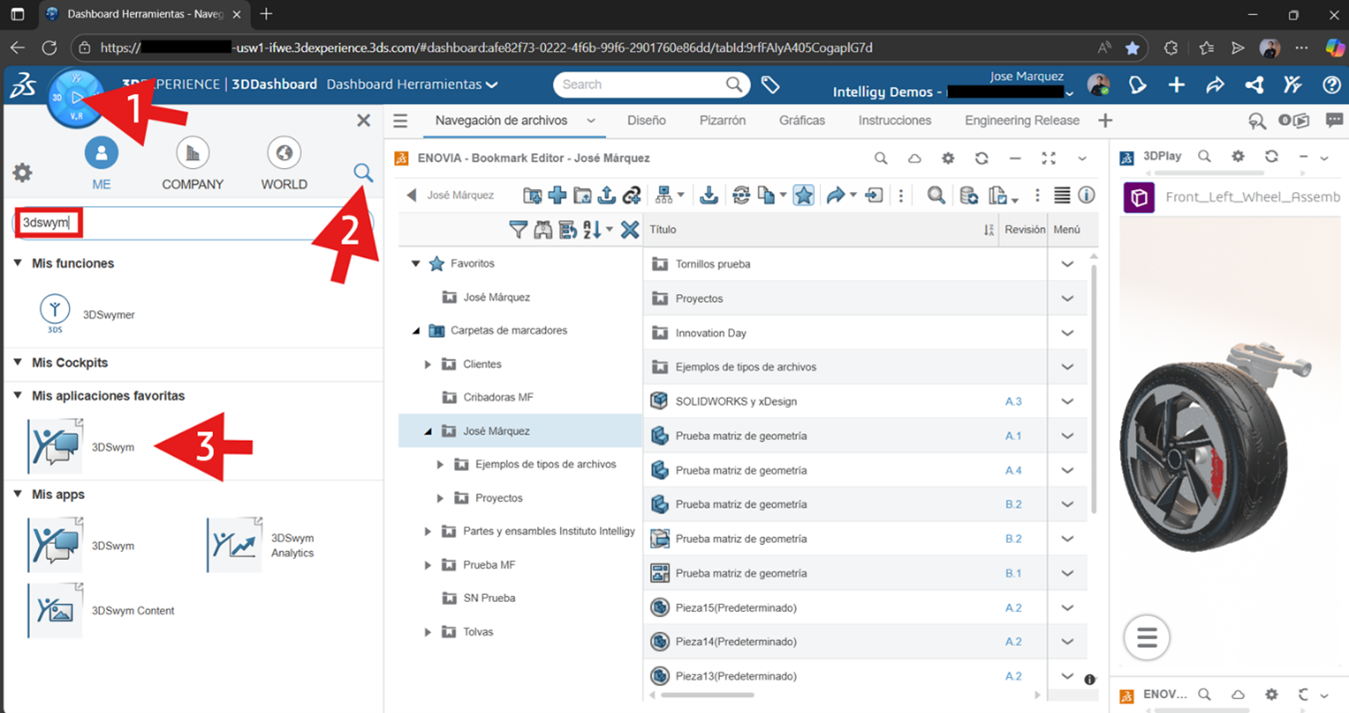Image resolution: width=1349 pixels, height=713 pixels.
Task: Collapse the Mis aplicaciones favoritas section
Action: 18,396
